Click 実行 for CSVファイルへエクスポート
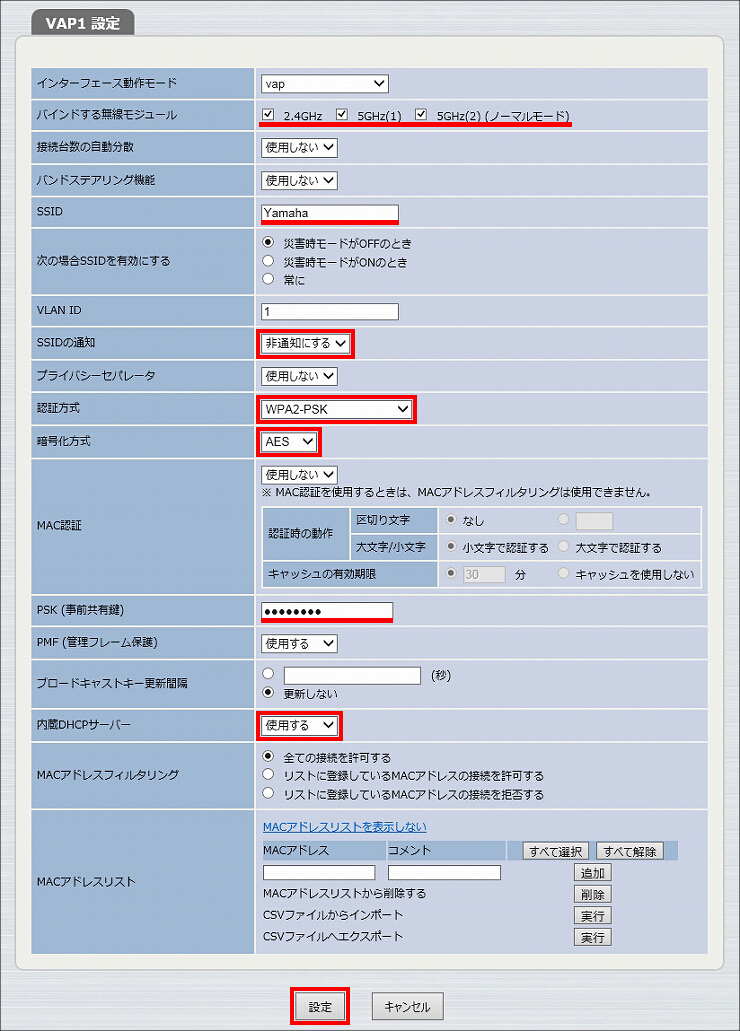This screenshot has width=740, height=1031. pyautogui.click(x=593, y=937)
